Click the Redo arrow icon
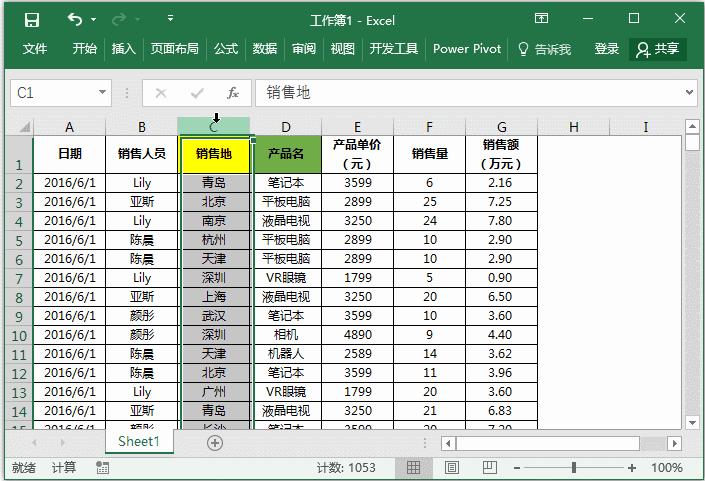The image size is (705, 481). pyautogui.click(x=119, y=19)
